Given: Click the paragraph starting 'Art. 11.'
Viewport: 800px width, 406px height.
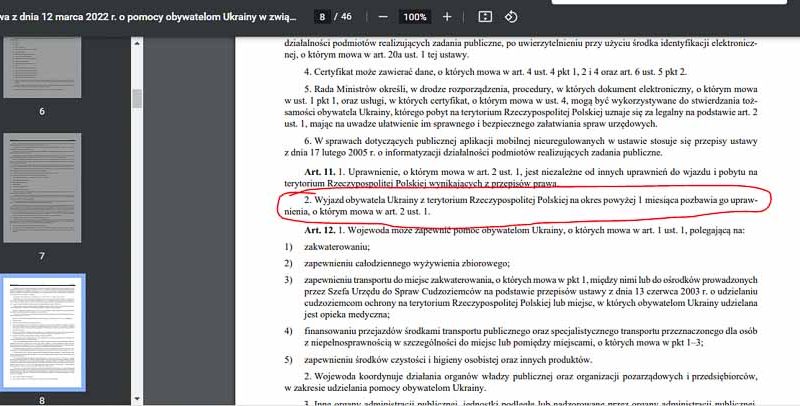Looking at the screenshot, I should [x=521, y=177].
